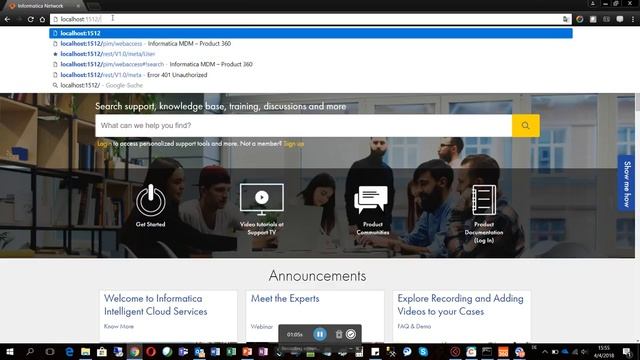The image size is (640, 360).
Task: Grab the page vertical scrollbar
Action: pyautogui.click(x=637, y=102)
